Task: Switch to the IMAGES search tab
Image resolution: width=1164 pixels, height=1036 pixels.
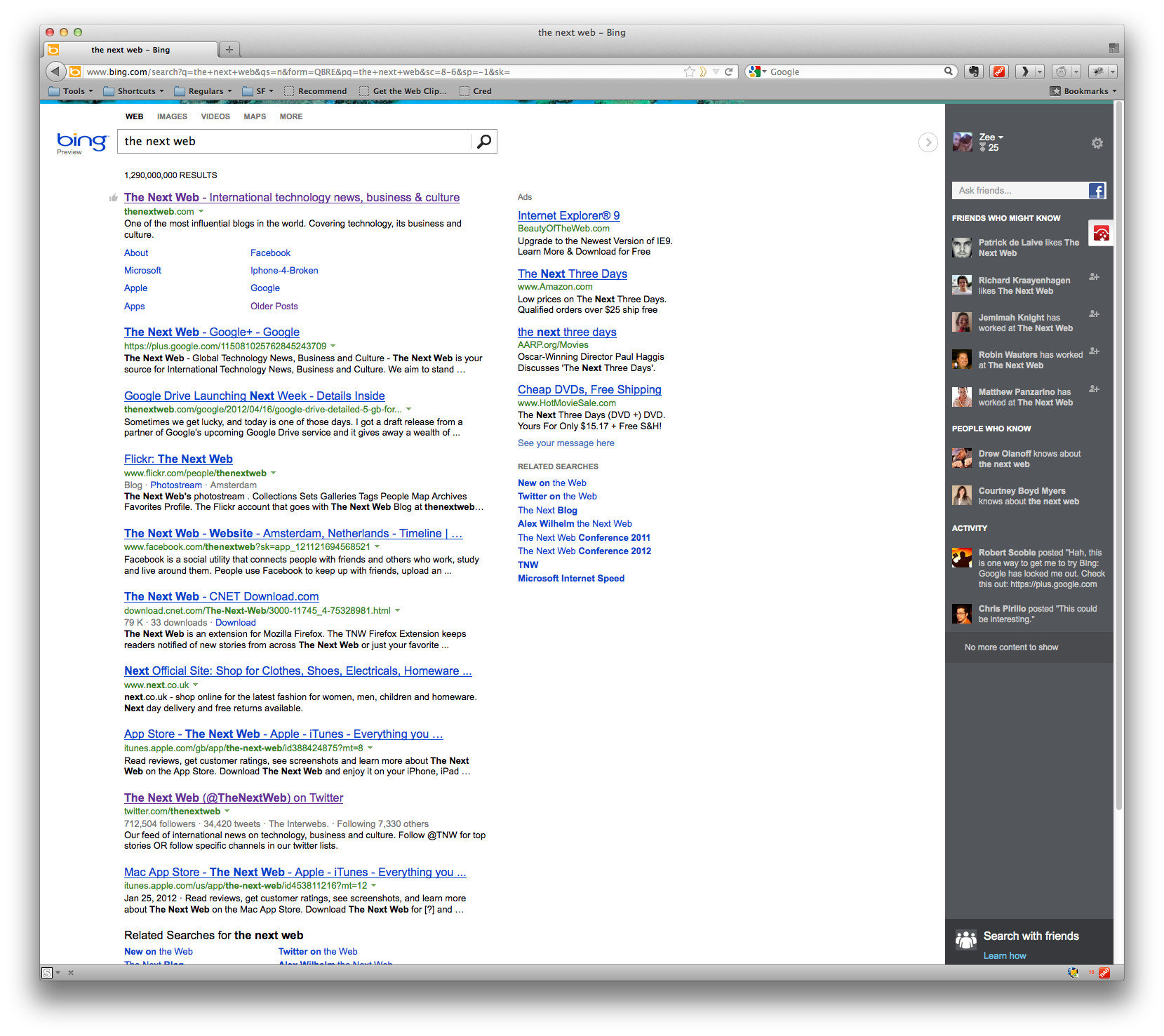Action: coord(172,116)
